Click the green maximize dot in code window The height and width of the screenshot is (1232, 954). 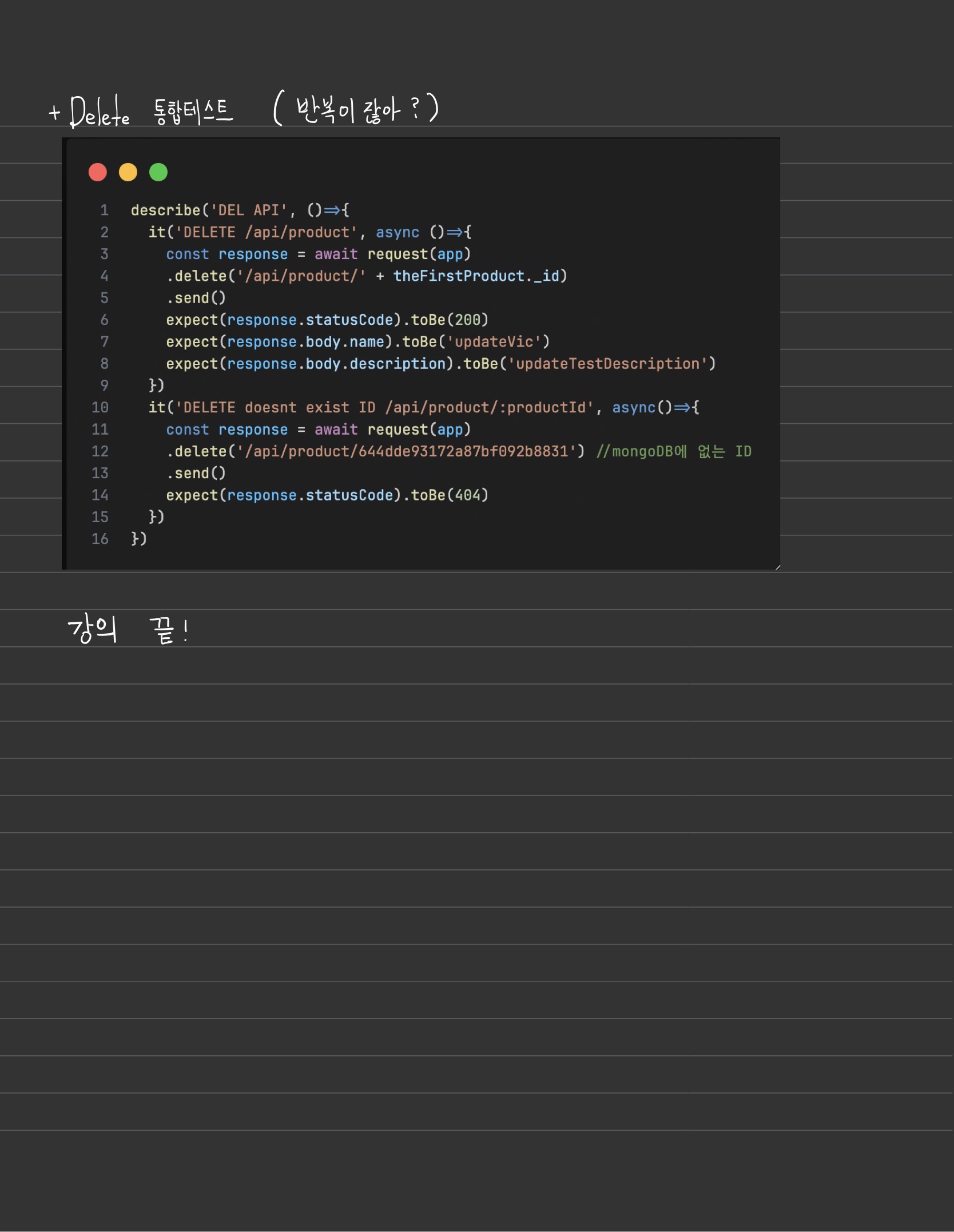tap(158, 172)
